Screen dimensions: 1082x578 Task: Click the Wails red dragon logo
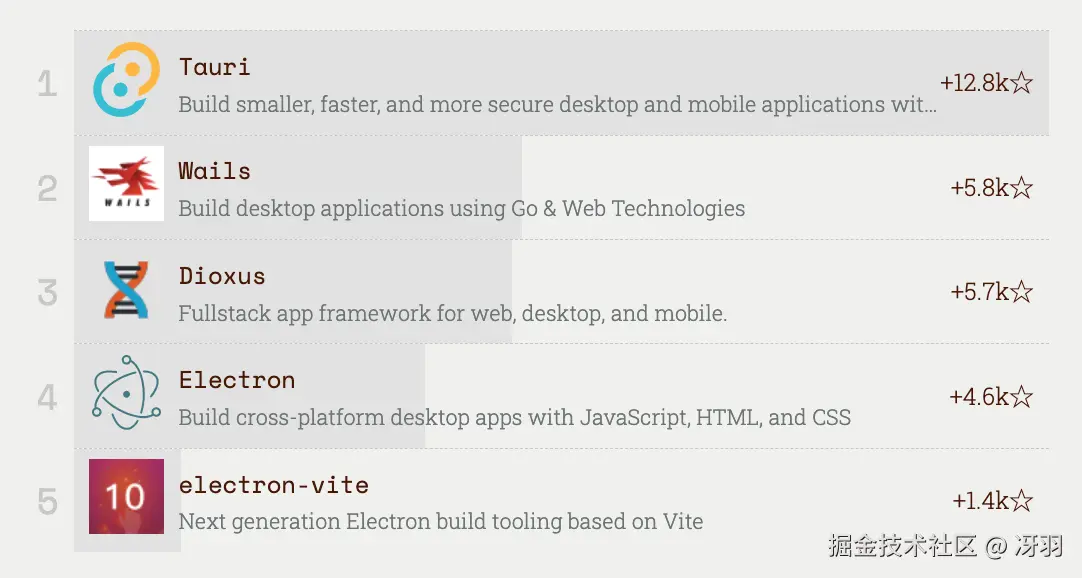(x=126, y=184)
